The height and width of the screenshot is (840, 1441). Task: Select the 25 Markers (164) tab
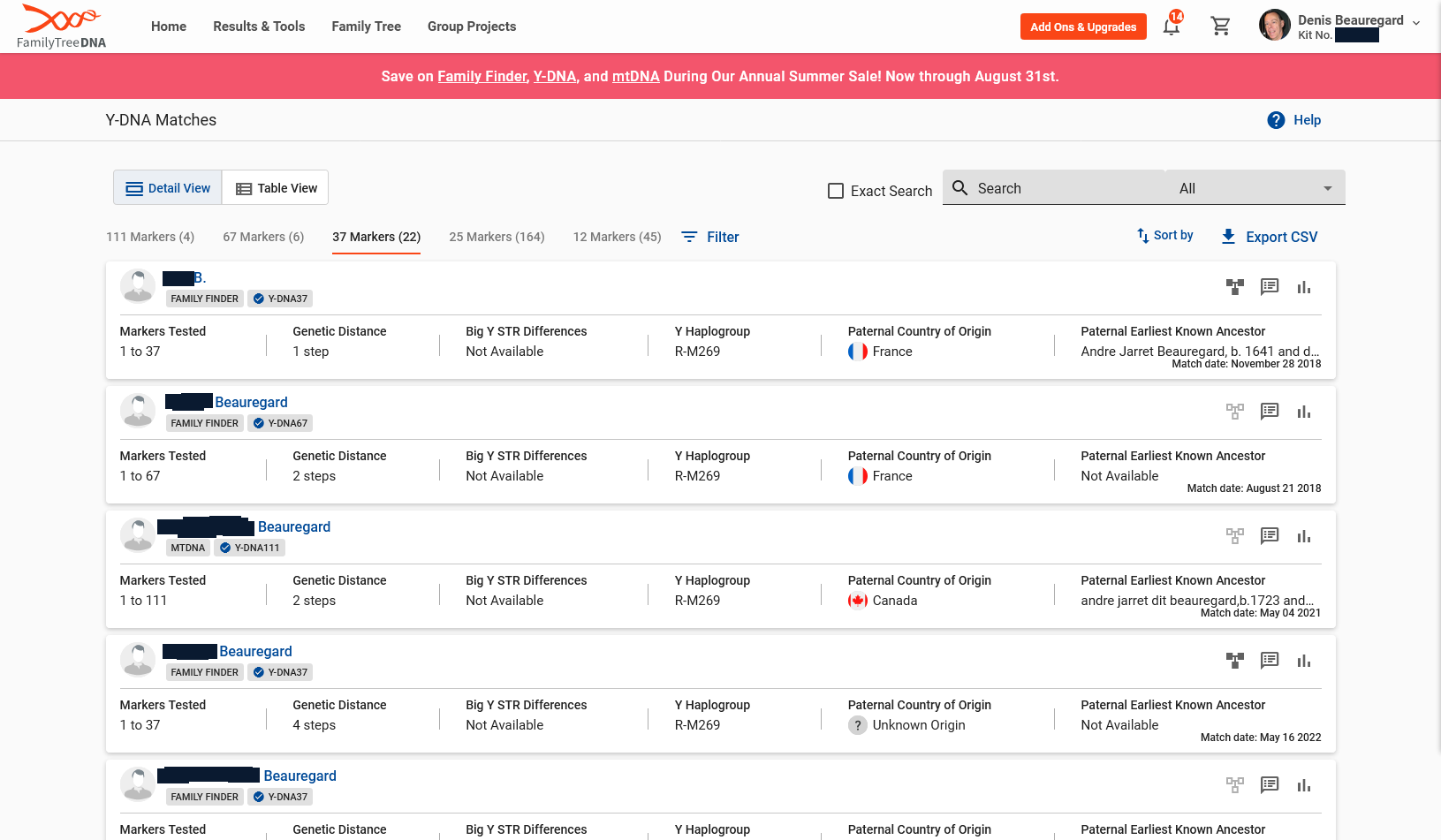pos(497,237)
